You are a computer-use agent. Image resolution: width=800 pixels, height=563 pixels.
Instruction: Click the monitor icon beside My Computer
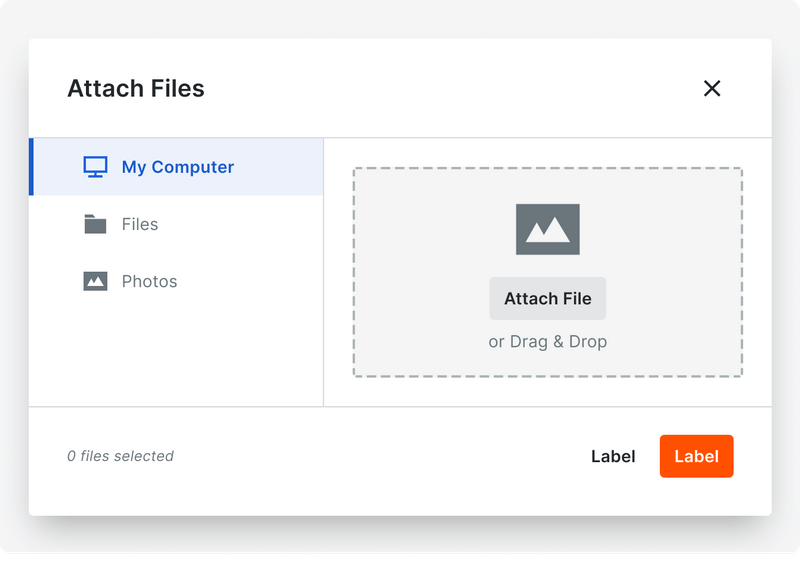(95, 167)
